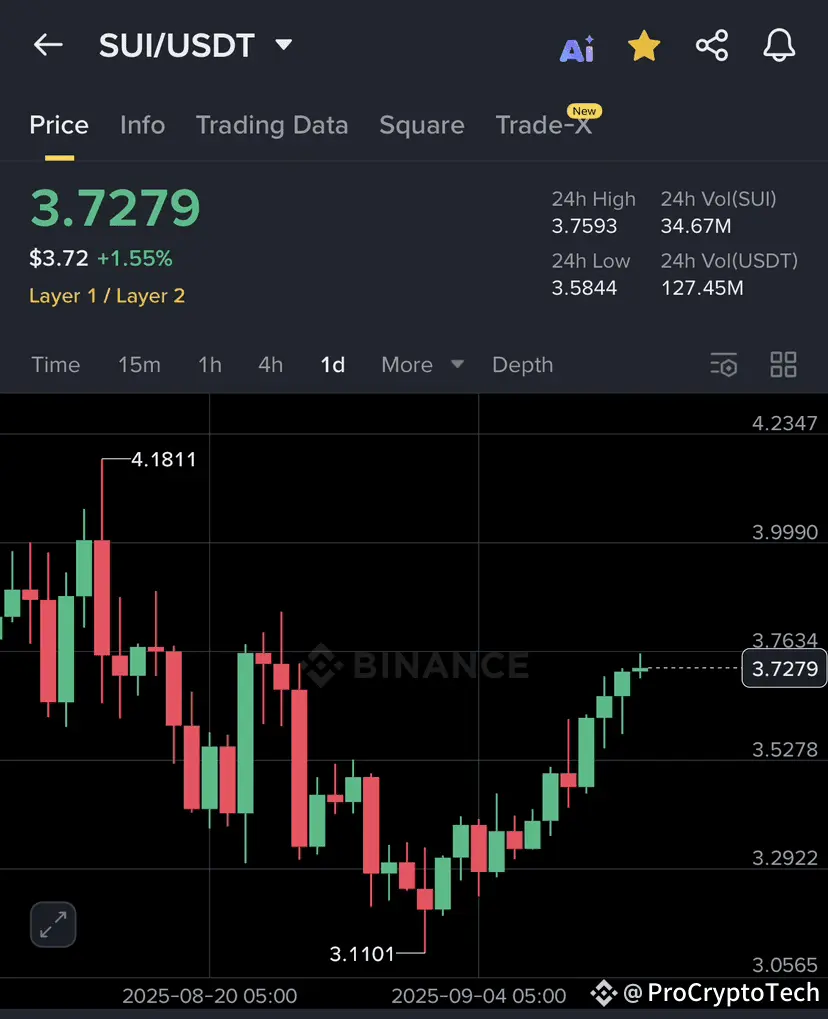Tap the Layer 1 / Layer 2 tag

click(107, 296)
